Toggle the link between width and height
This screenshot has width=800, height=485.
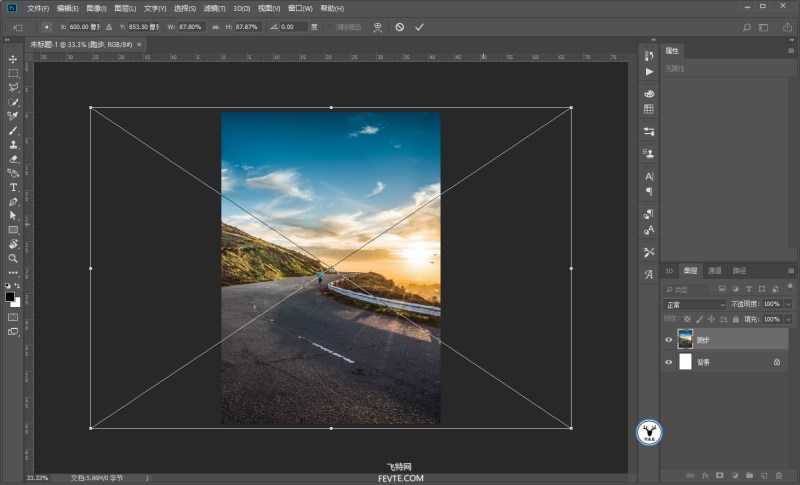tap(214, 27)
